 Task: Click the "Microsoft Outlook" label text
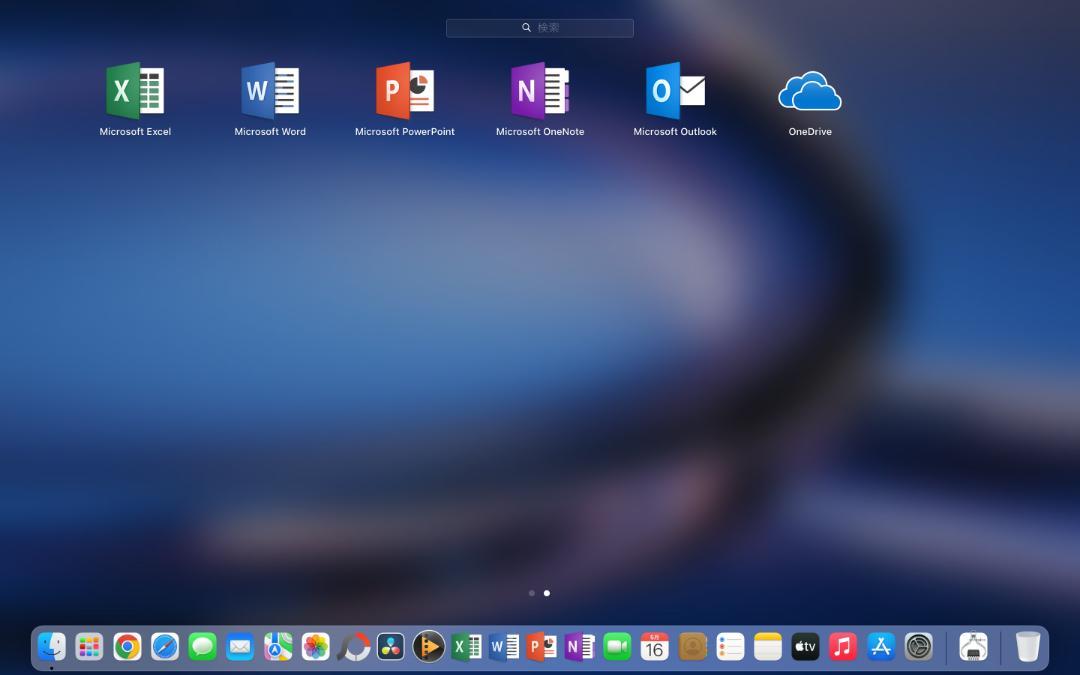(x=675, y=132)
